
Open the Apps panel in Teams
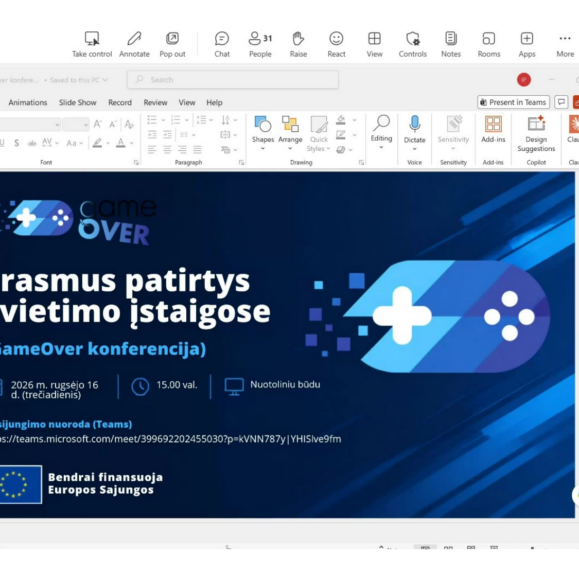[x=527, y=44]
